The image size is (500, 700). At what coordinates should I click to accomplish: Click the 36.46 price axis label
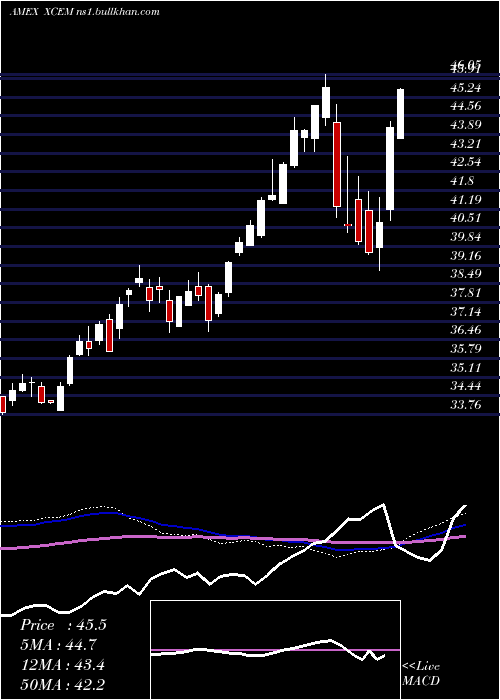click(x=466, y=329)
